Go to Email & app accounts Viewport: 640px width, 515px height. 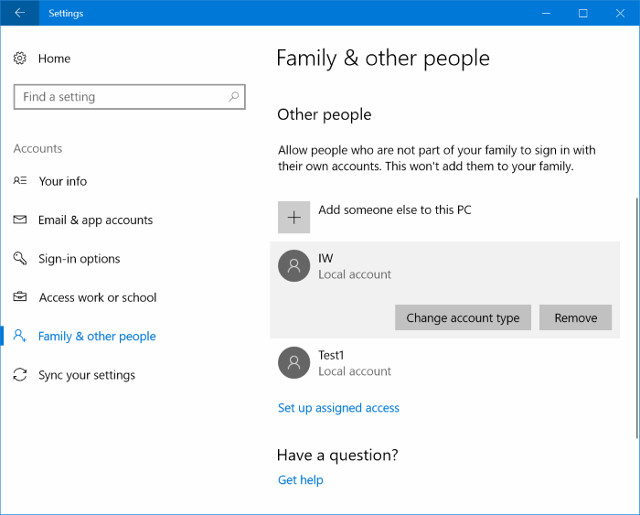click(x=95, y=220)
